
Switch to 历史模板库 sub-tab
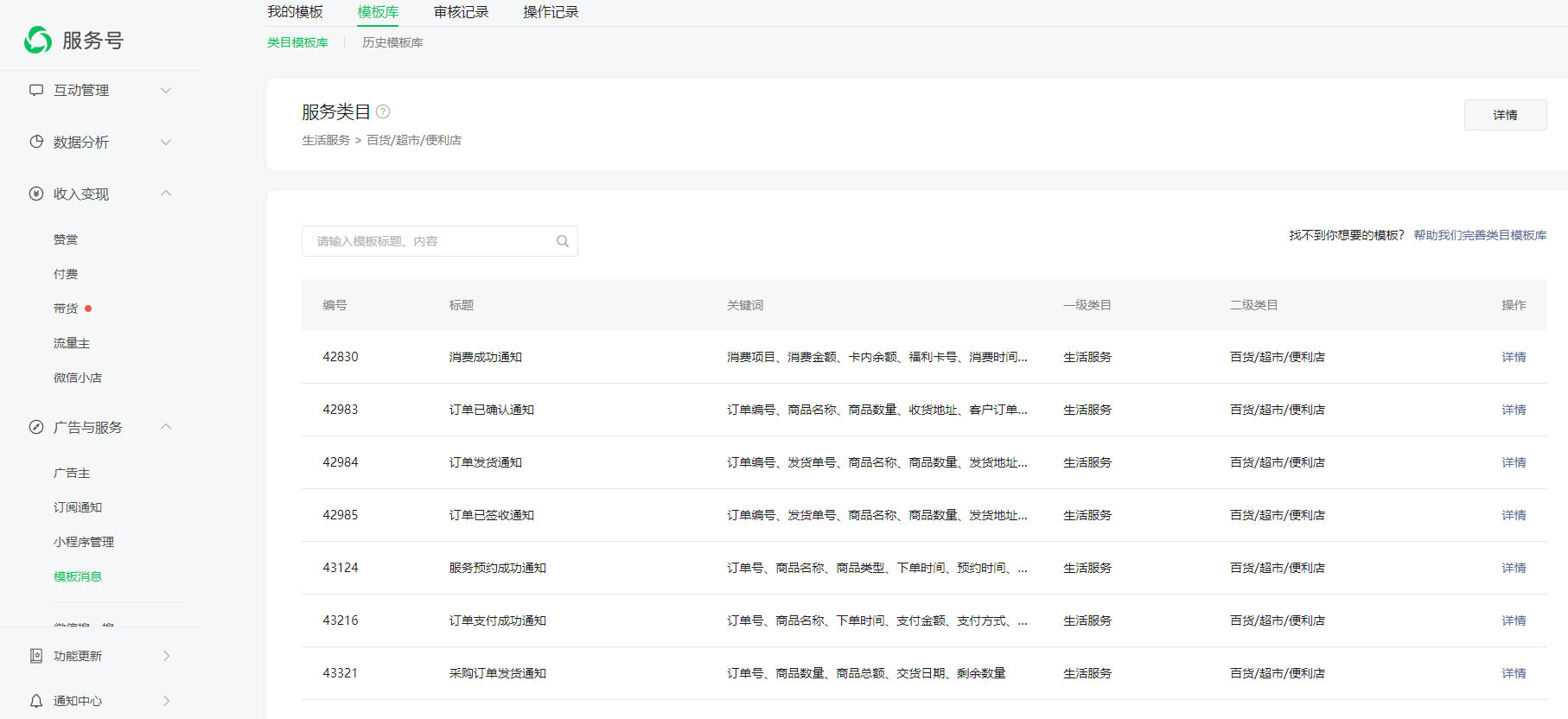click(392, 42)
